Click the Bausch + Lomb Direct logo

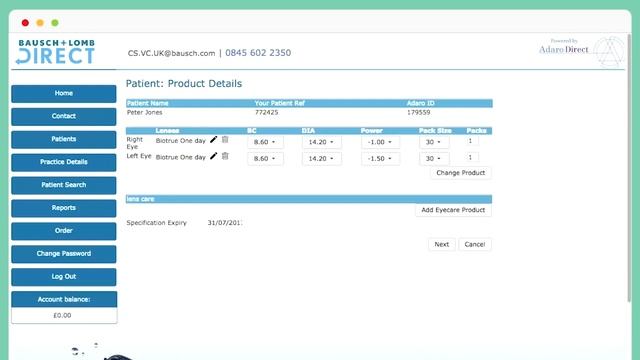pyautogui.click(x=56, y=52)
